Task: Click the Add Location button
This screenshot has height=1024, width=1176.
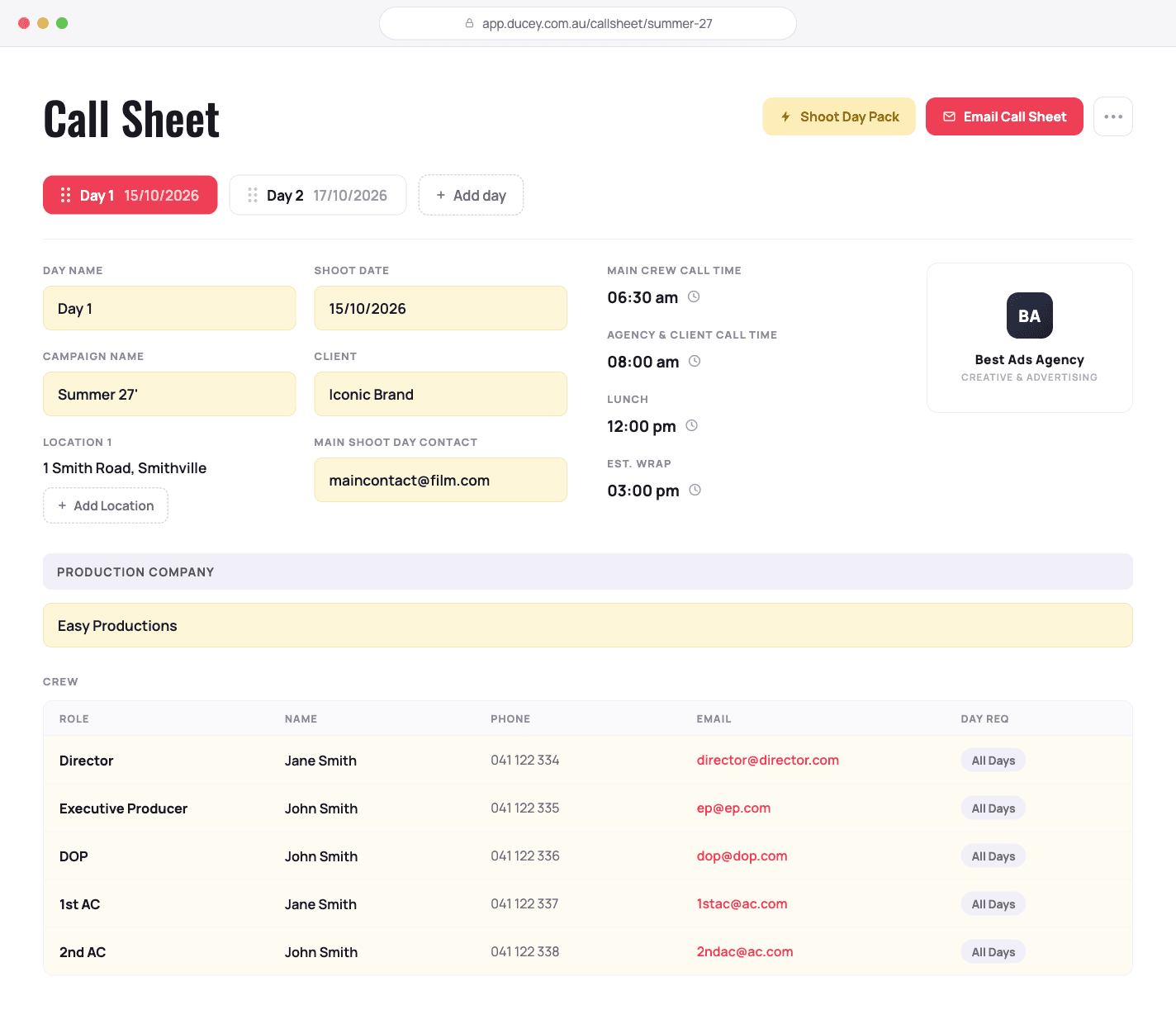Action: click(106, 505)
